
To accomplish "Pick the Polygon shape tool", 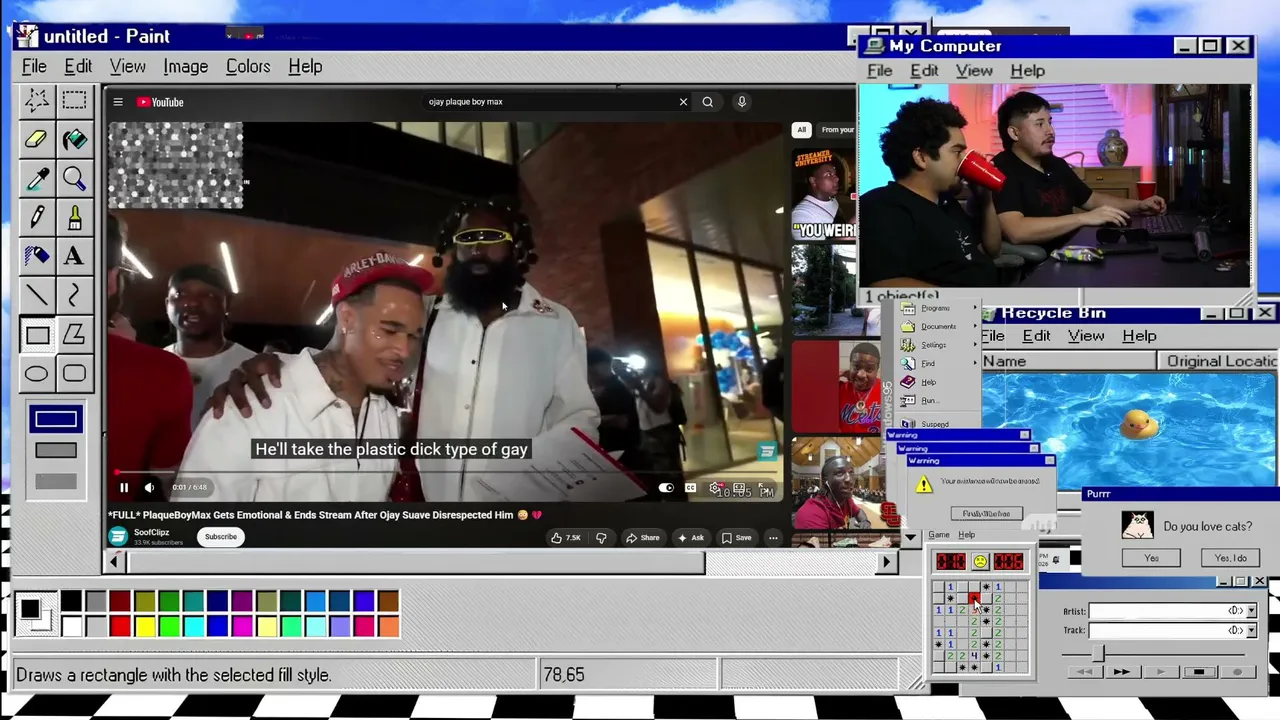I will click(x=74, y=335).
